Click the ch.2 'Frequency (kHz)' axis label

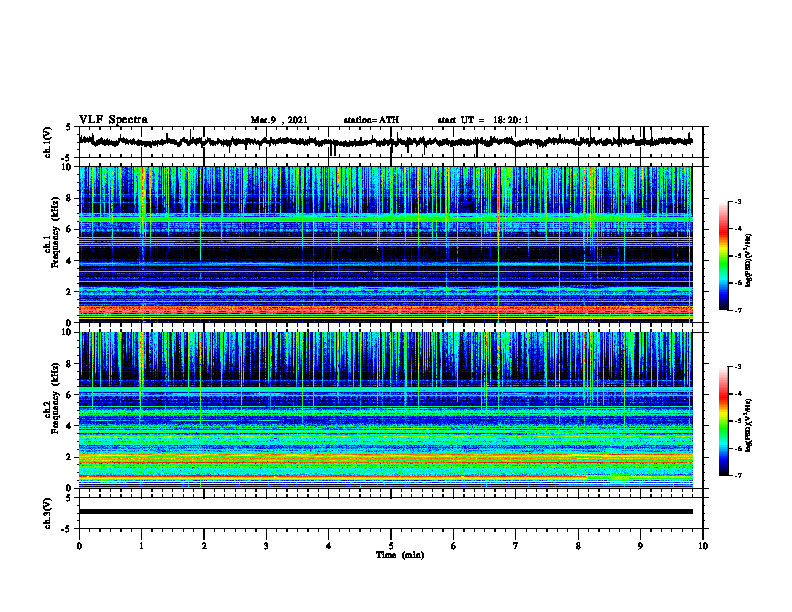[x=55, y=398]
